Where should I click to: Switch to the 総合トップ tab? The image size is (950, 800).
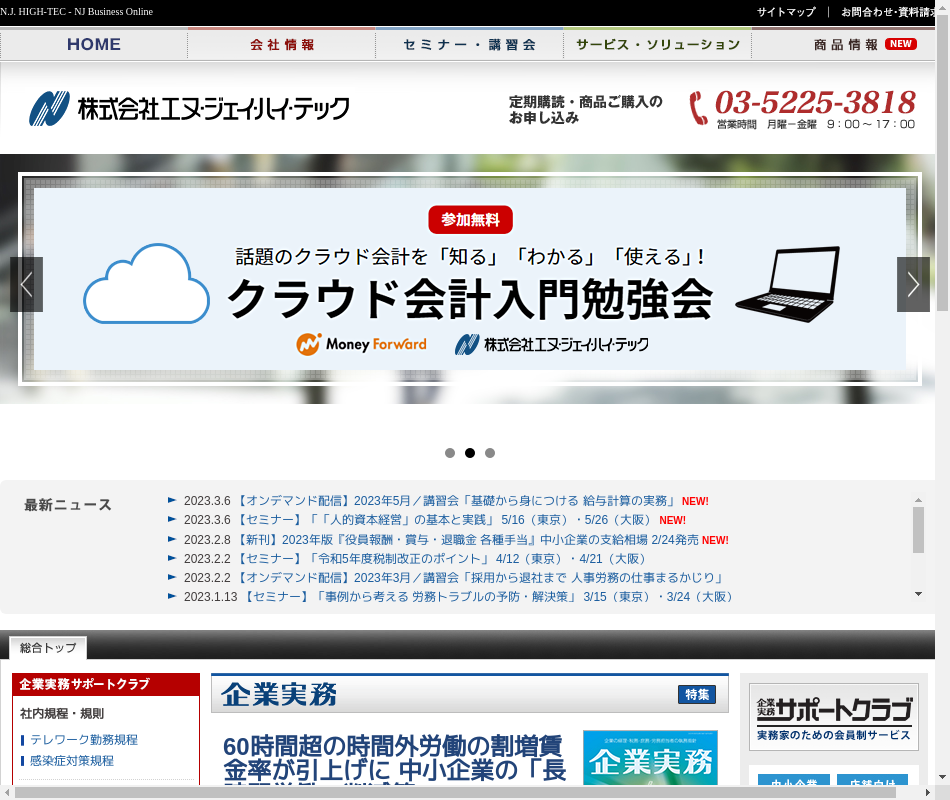click(x=48, y=648)
